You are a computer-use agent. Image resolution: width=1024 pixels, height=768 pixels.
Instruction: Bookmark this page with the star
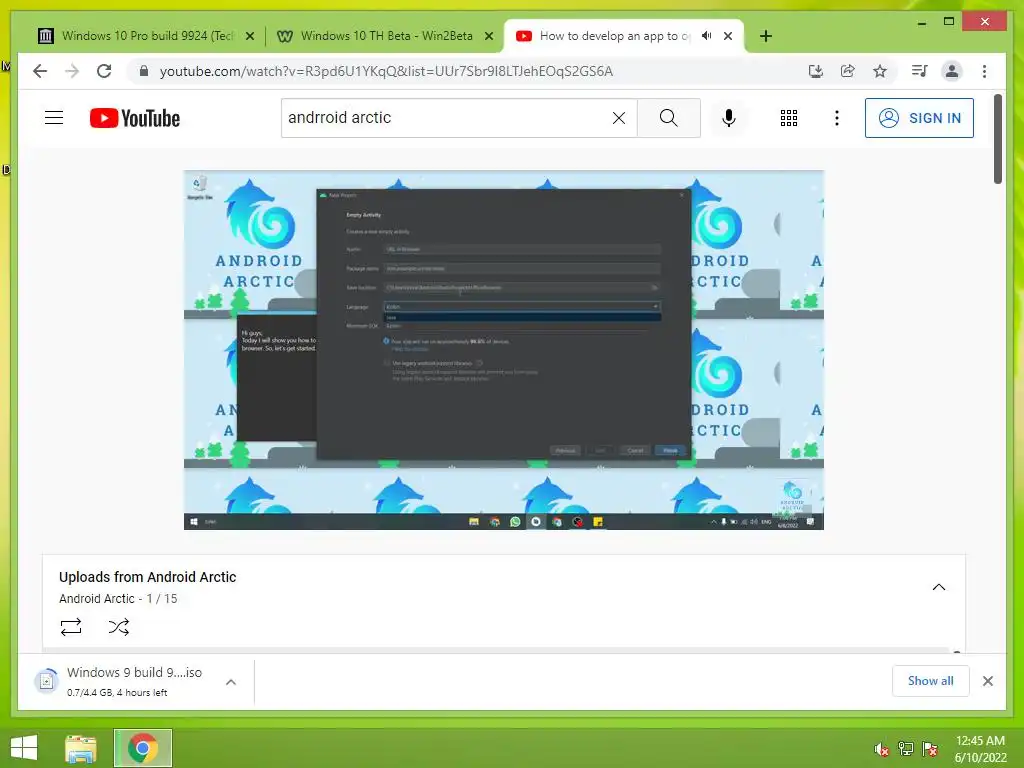pos(880,71)
